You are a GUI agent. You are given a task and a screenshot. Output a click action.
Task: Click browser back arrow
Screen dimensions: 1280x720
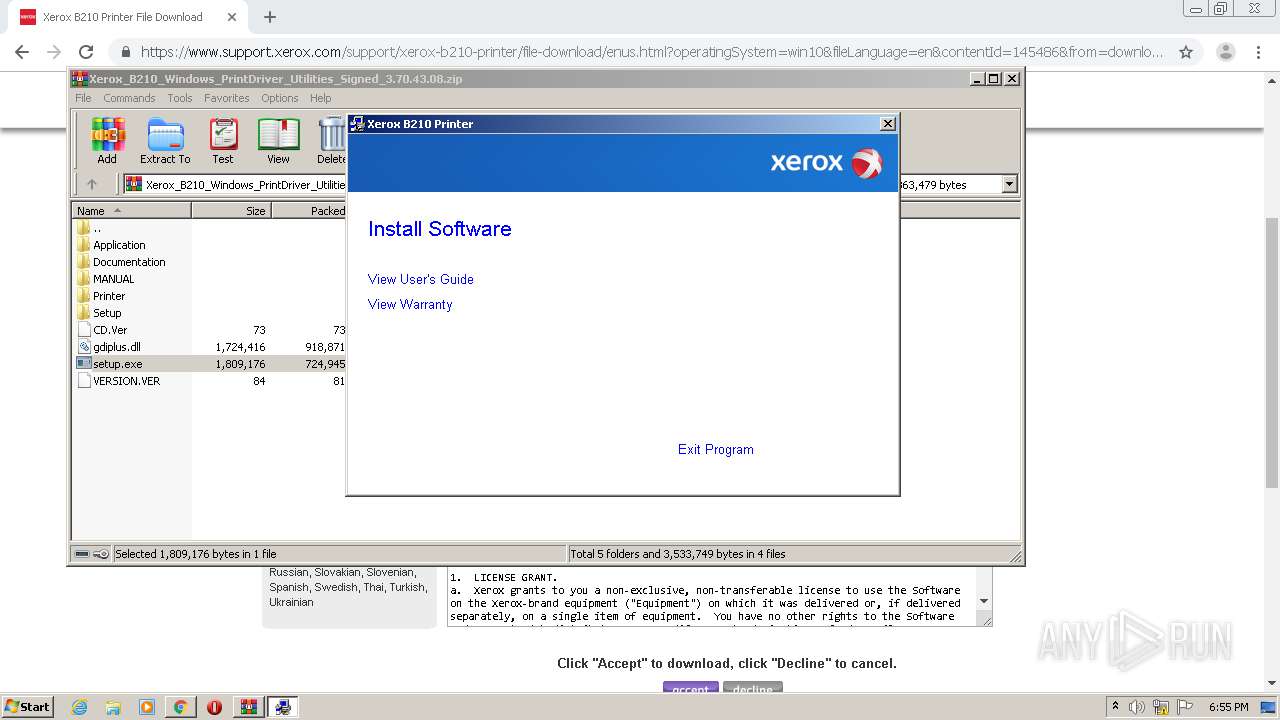coord(22,52)
